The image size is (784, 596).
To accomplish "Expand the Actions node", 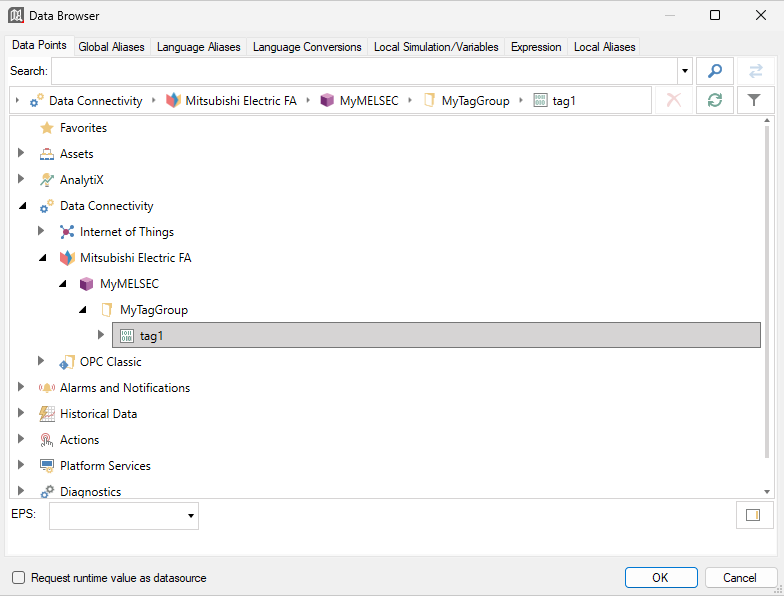I will pos(20,438).
